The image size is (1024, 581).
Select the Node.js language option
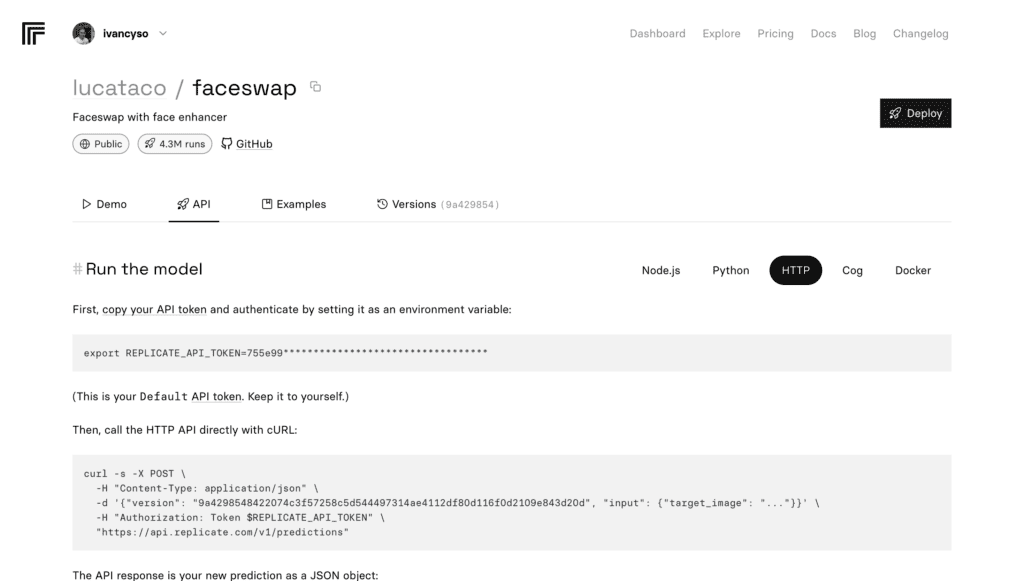point(661,270)
